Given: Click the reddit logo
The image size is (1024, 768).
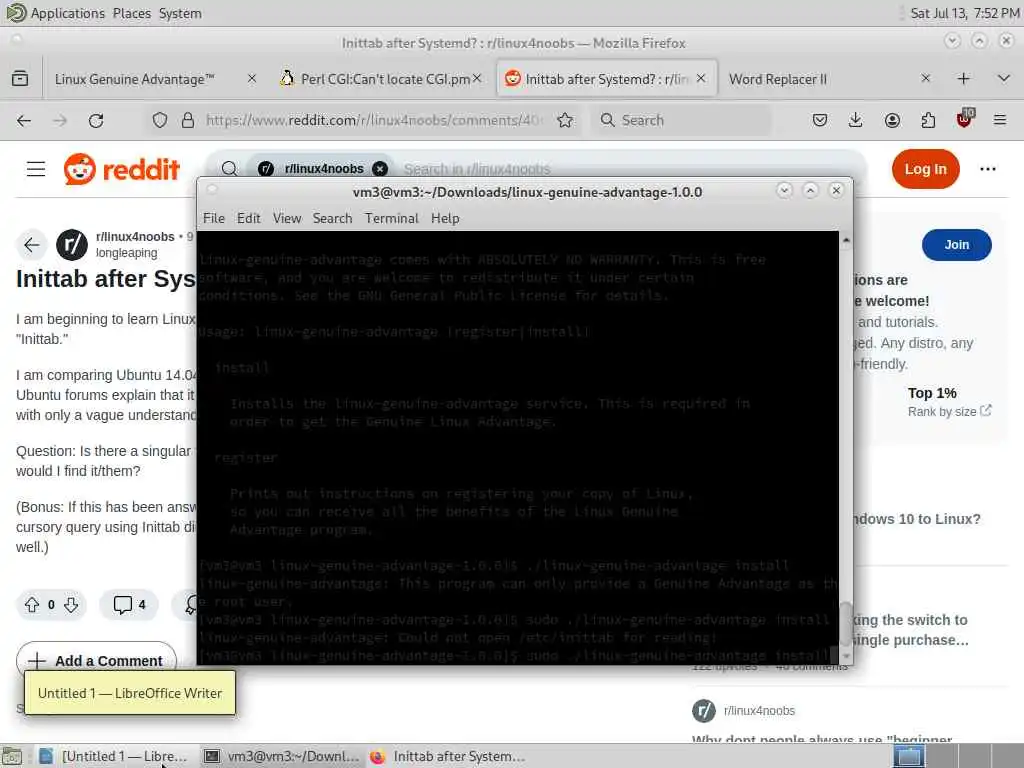Looking at the screenshot, I should click(121, 169).
